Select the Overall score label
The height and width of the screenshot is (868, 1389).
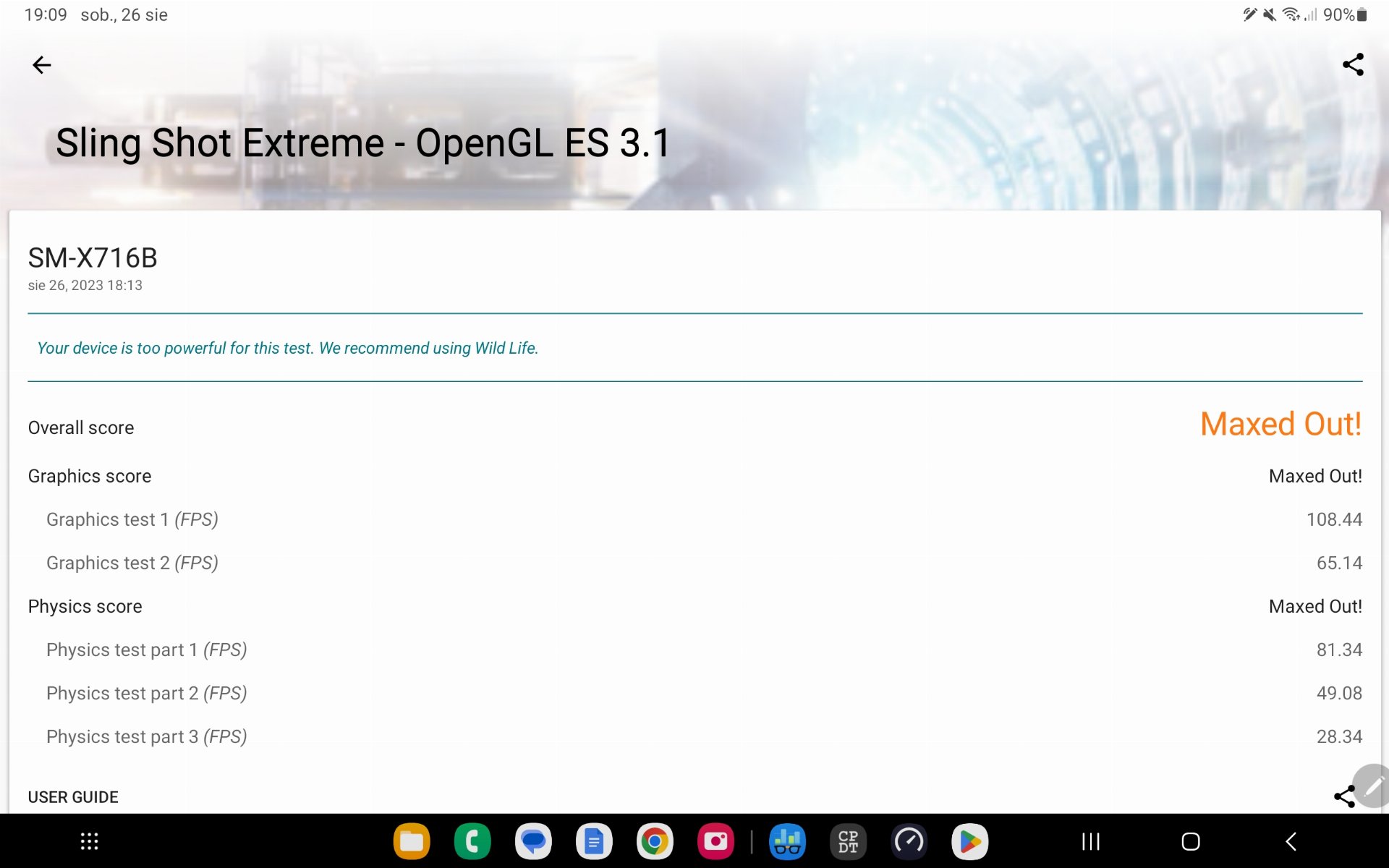coord(81,427)
